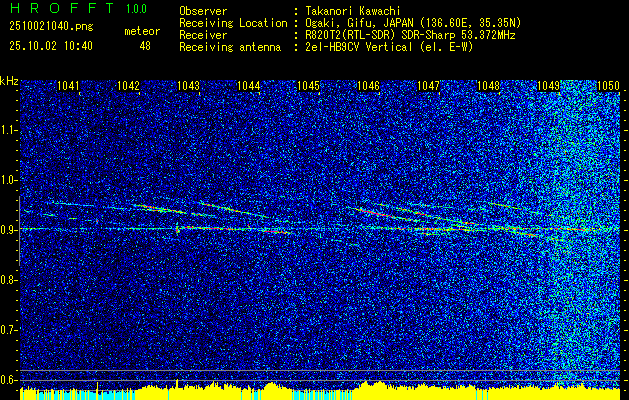
Task: Click time marker 1049
Action: click(548, 86)
